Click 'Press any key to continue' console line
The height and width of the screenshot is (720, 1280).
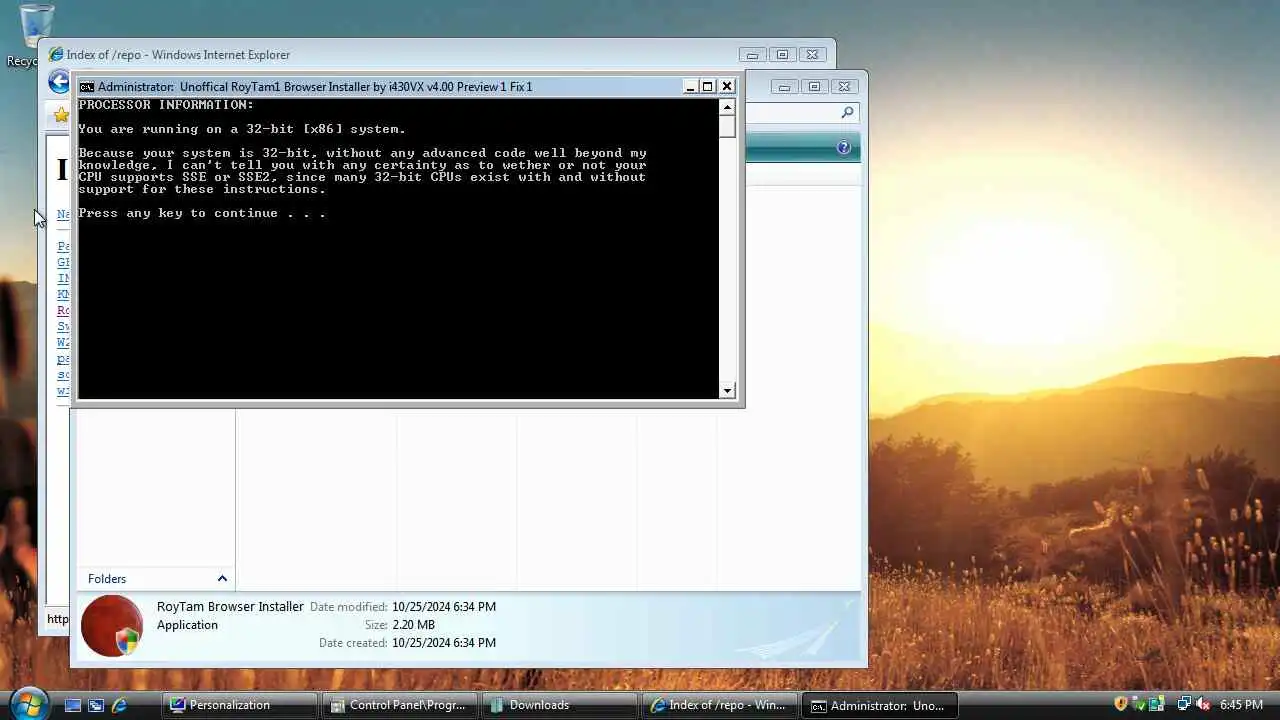(202, 213)
